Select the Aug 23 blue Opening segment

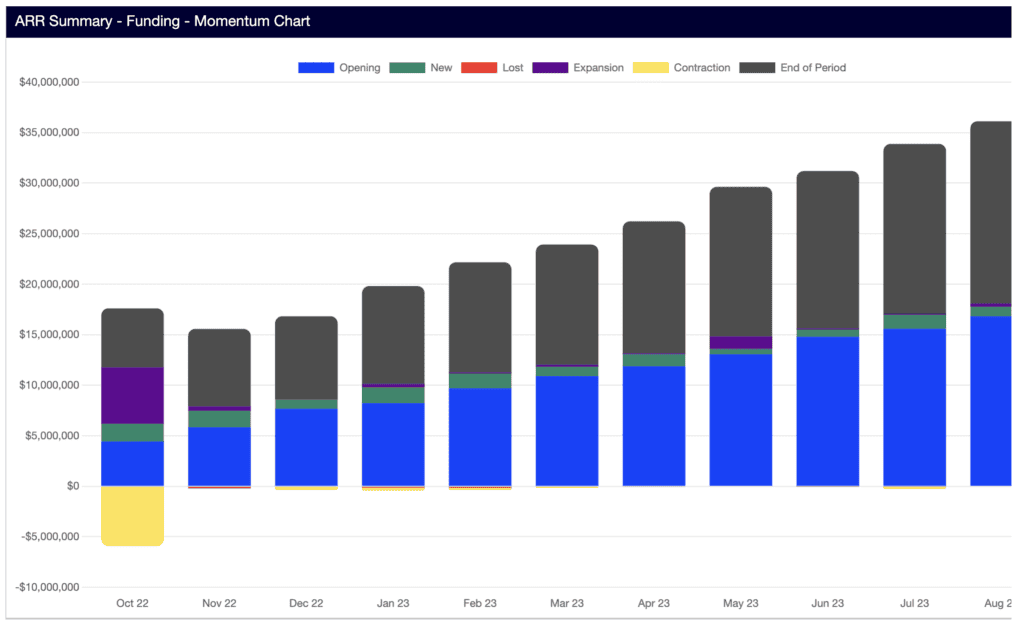(991, 401)
